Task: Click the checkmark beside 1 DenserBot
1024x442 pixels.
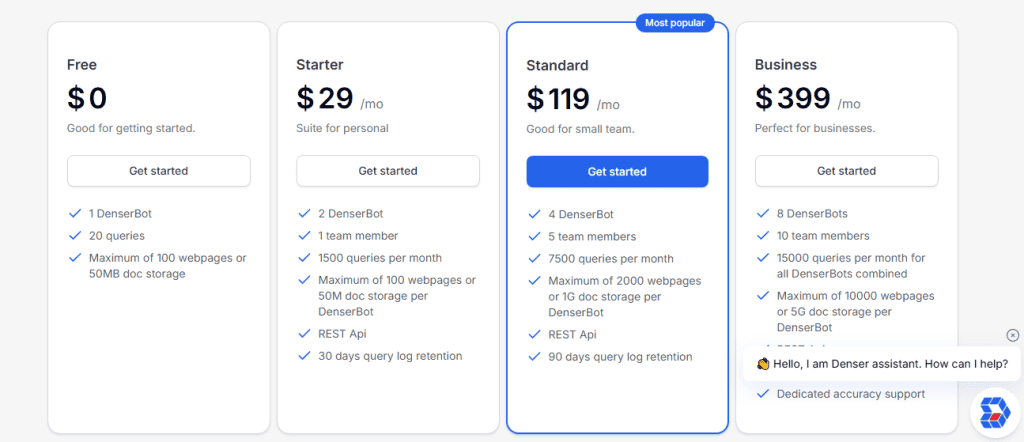Action: tap(74, 213)
